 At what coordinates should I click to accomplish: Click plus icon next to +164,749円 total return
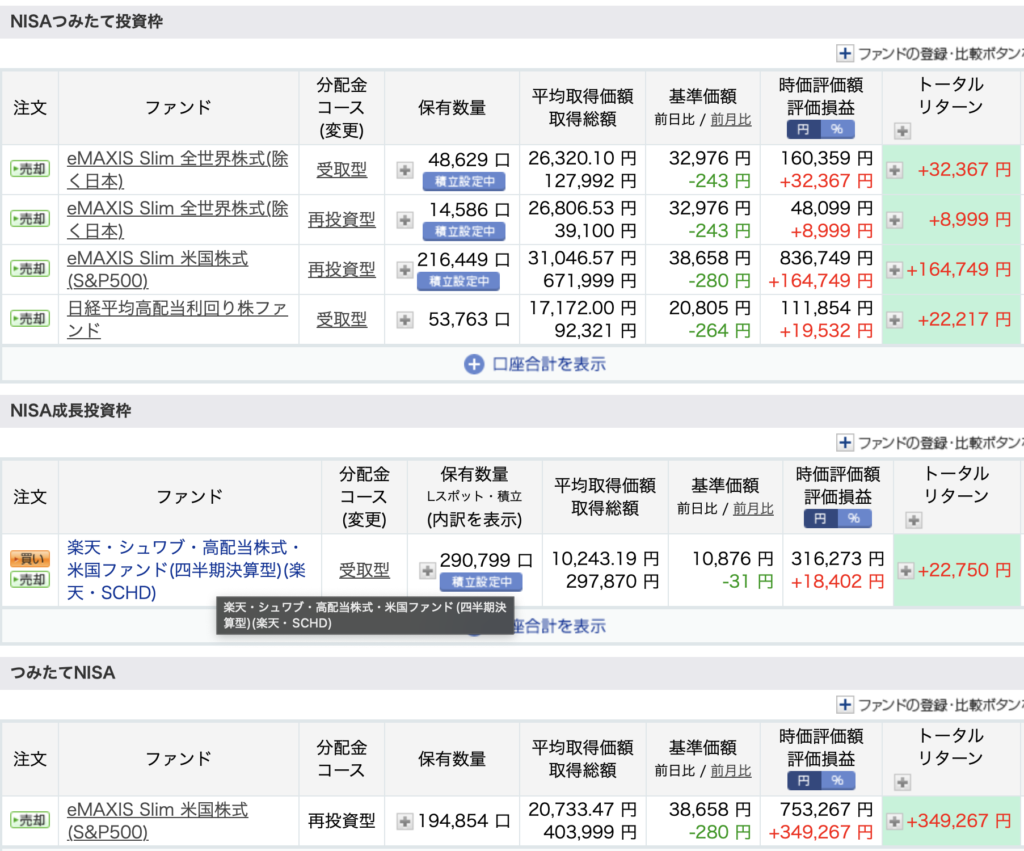pos(895,270)
